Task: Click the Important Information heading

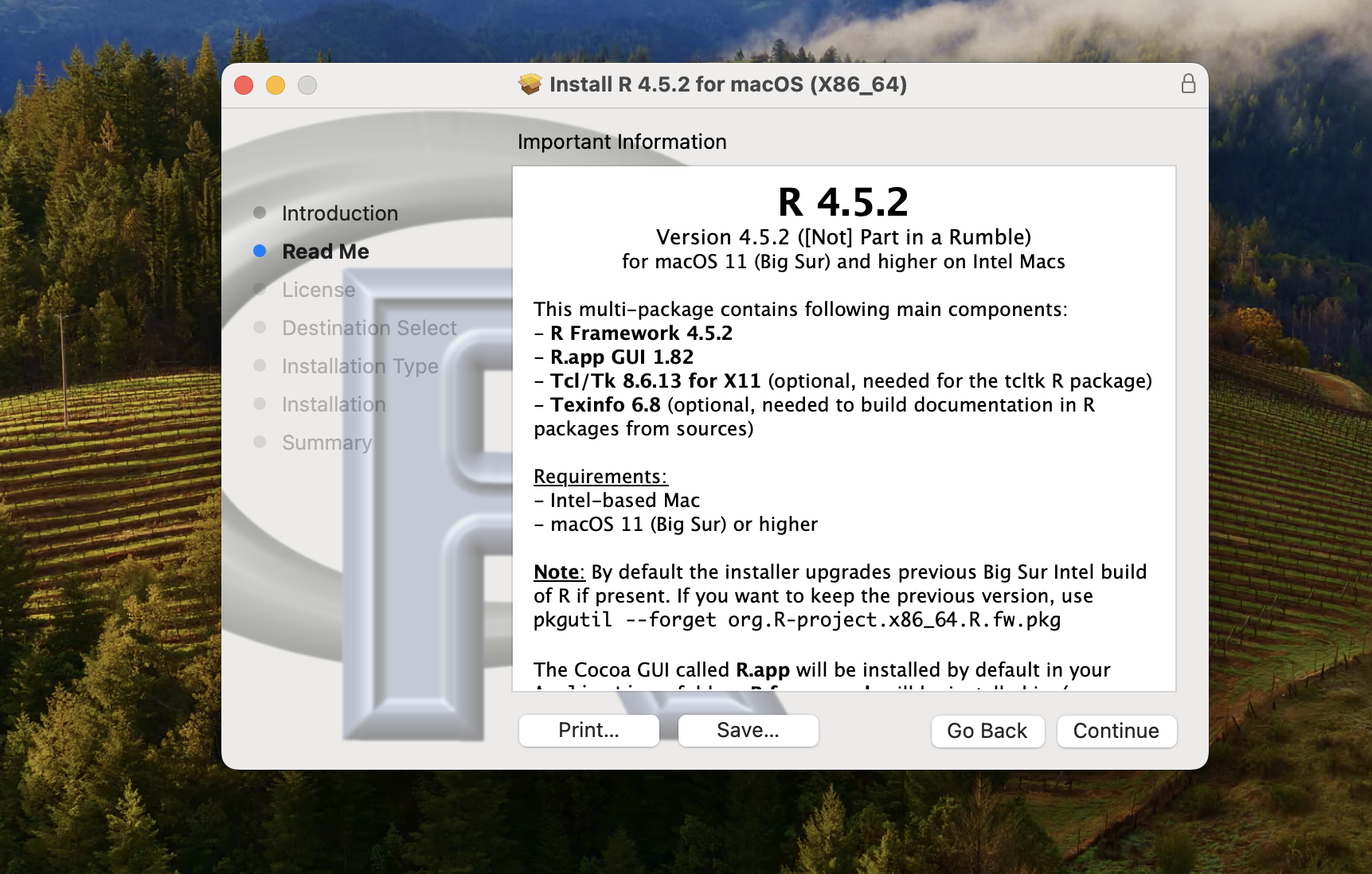Action: (x=622, y=142)
